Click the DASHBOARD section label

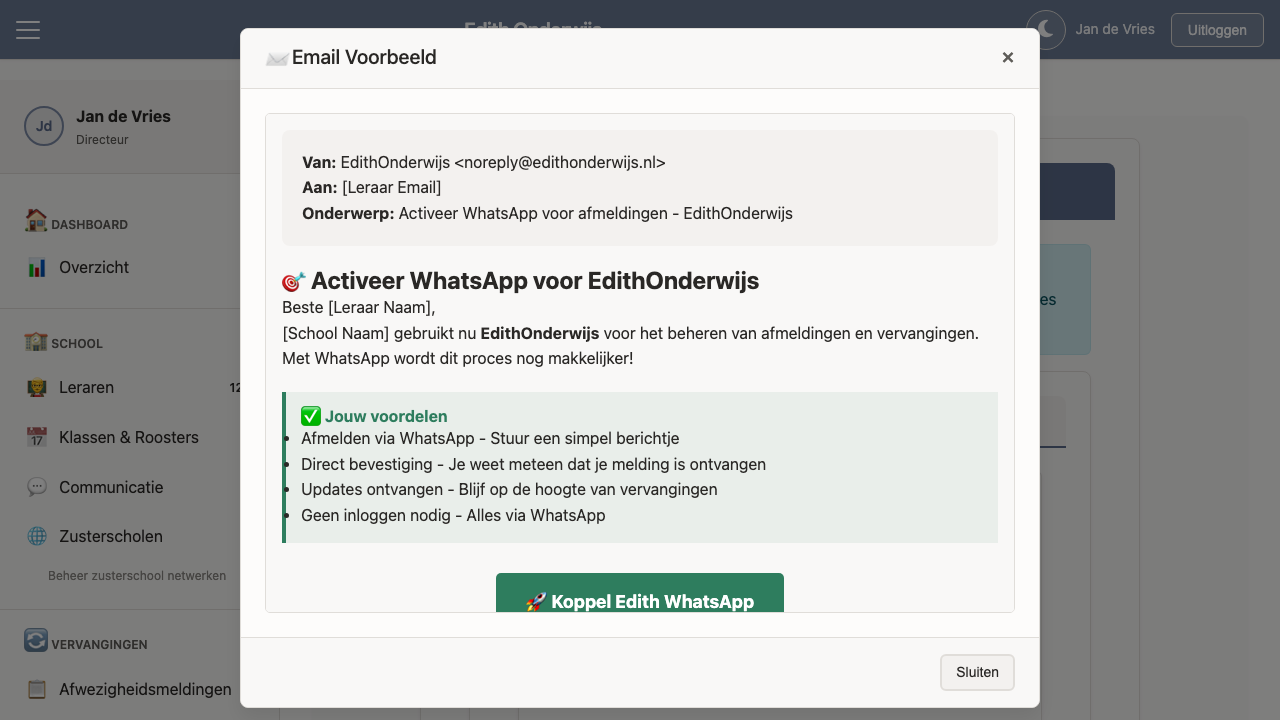(89, 225)
